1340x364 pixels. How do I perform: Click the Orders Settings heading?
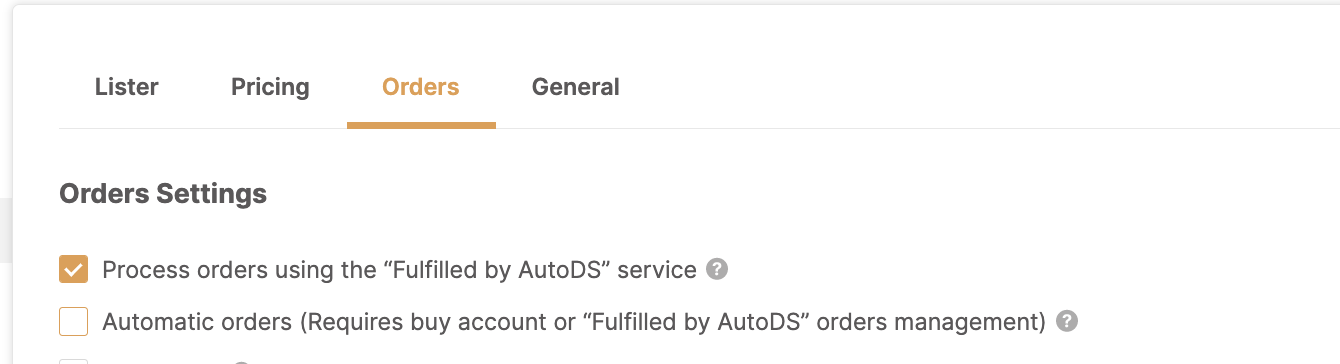click(x=163, y=193)
